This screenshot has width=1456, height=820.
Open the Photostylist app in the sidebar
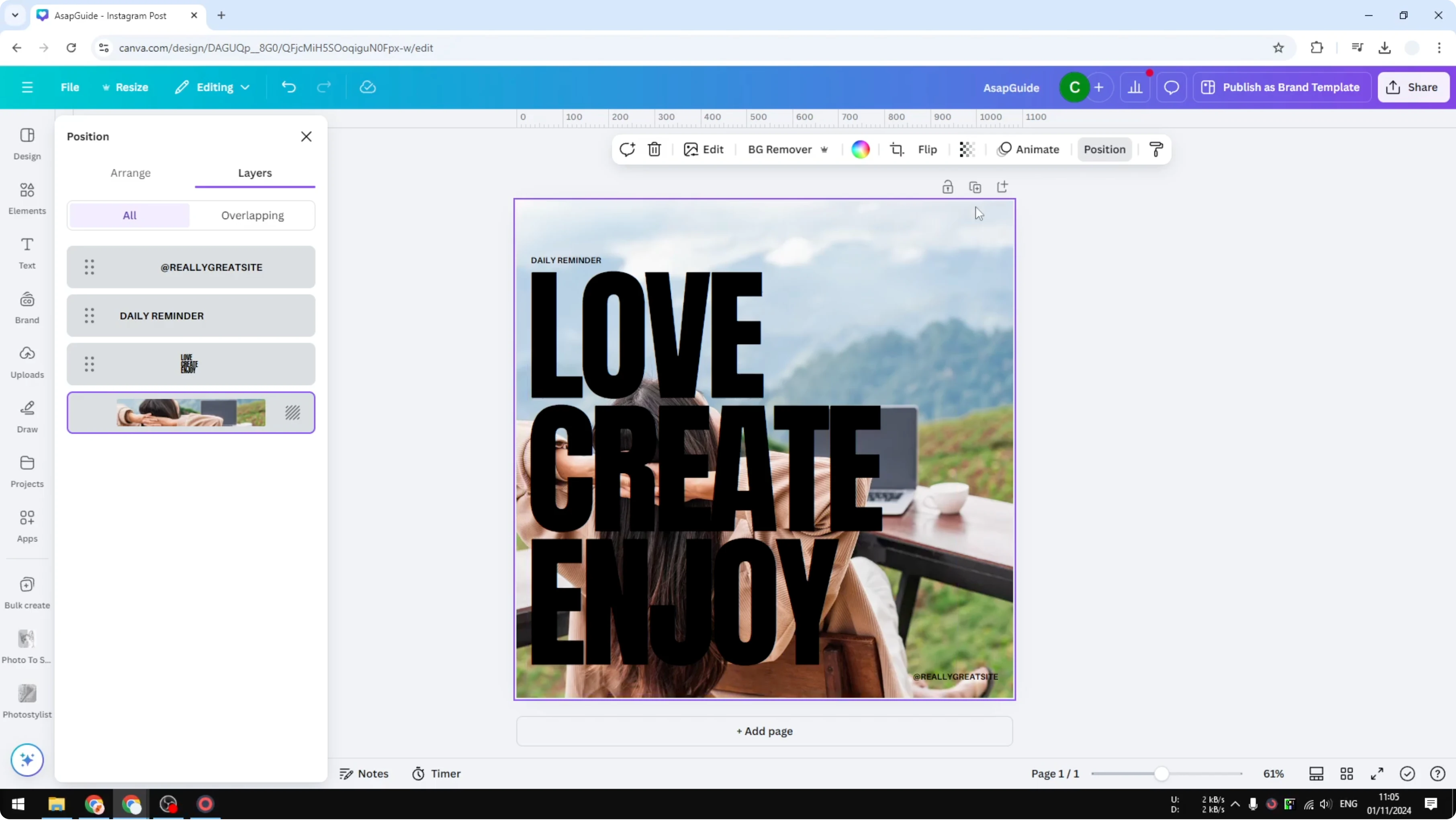tap(27, 700)
